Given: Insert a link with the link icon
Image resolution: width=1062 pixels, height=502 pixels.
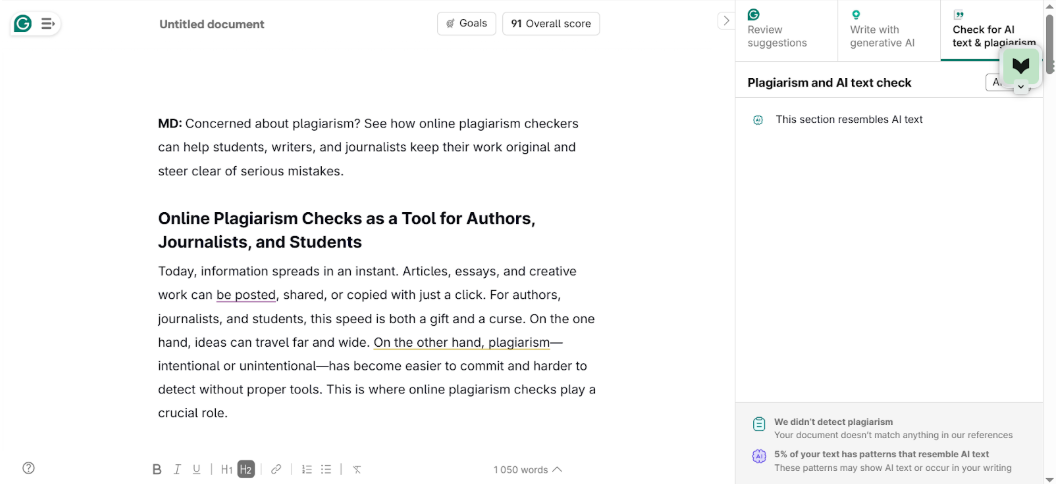Looking at the screenshot, I should click(276, 469).
